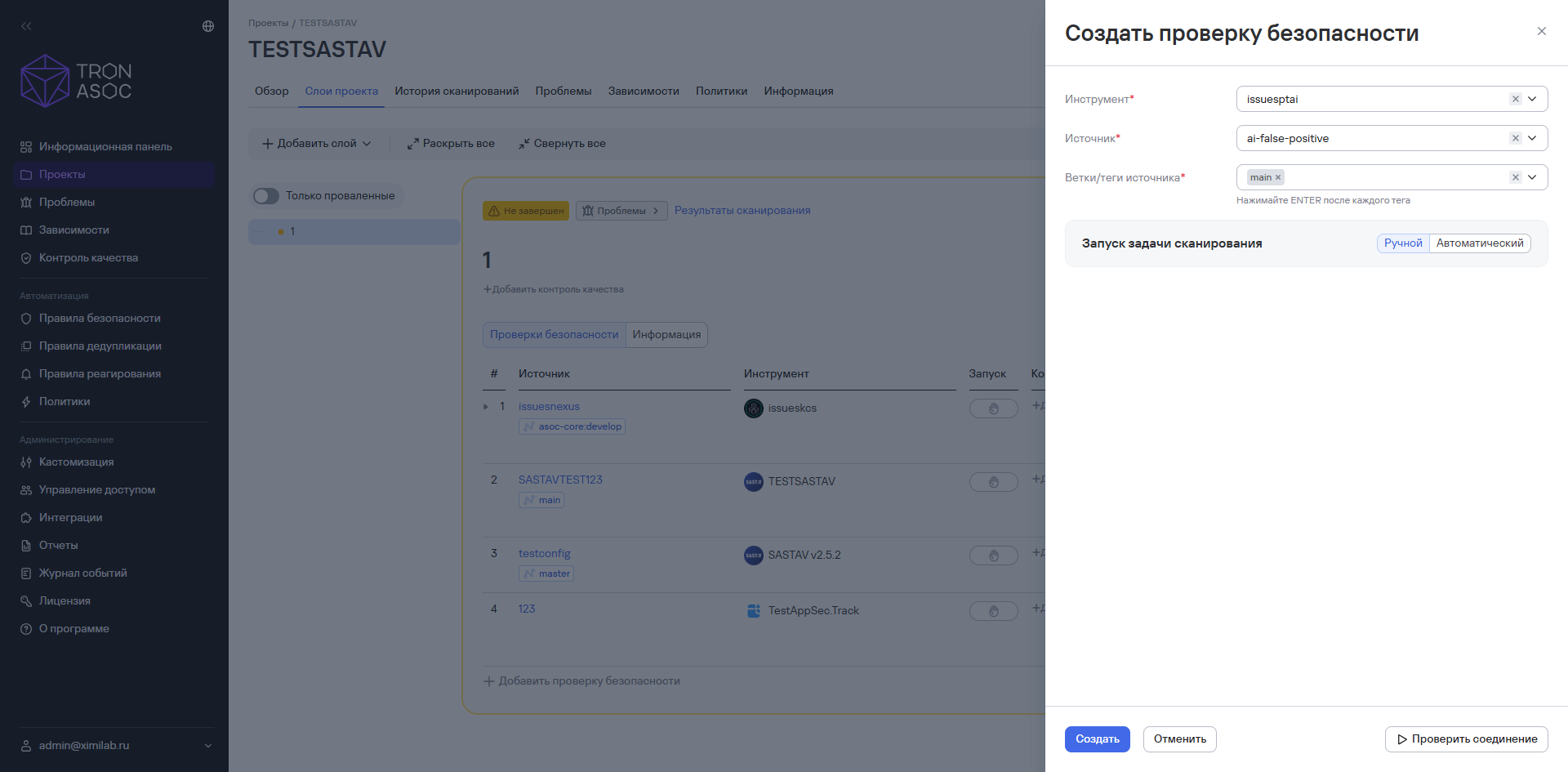Expand the Инструмент dropdown arrow

[1533, 99]
